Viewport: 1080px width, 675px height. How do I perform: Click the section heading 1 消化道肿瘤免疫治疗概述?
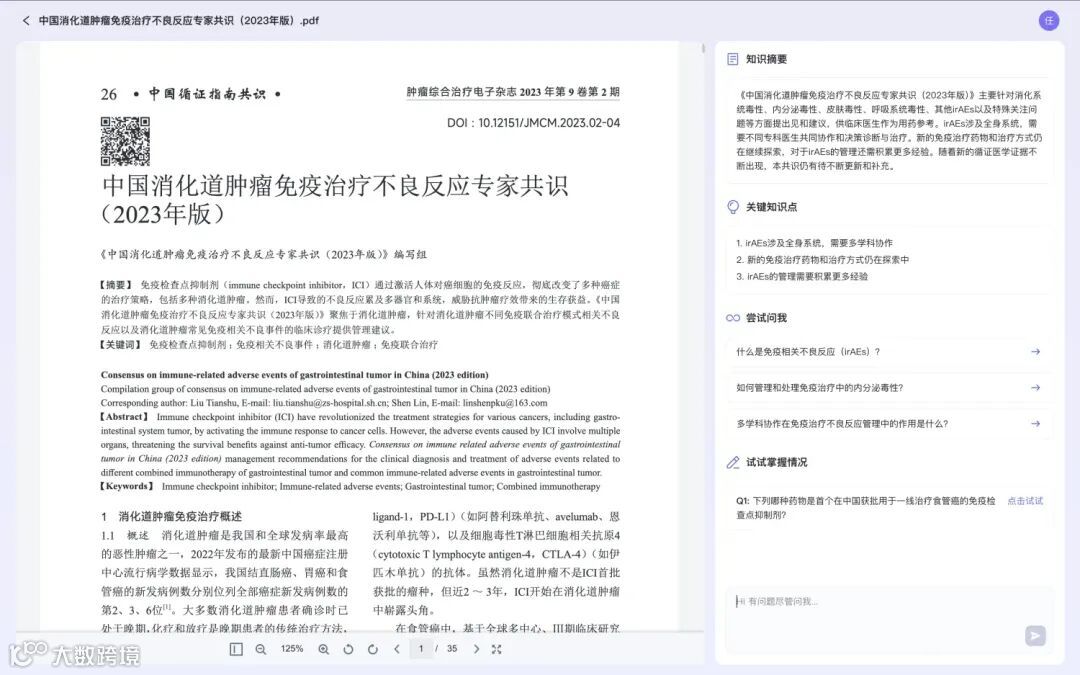coord(172,516)
